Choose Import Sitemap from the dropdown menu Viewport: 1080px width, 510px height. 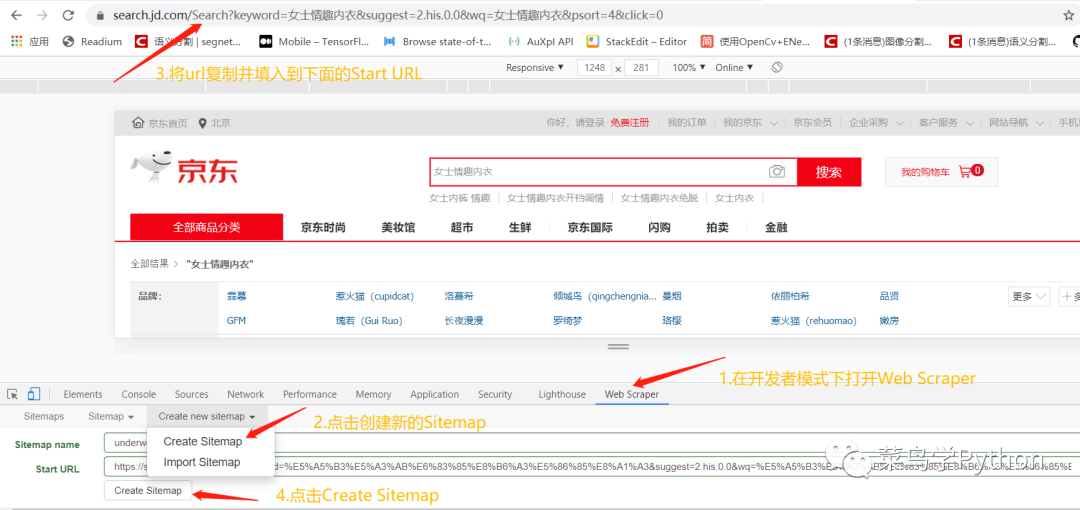pos(202,462)
